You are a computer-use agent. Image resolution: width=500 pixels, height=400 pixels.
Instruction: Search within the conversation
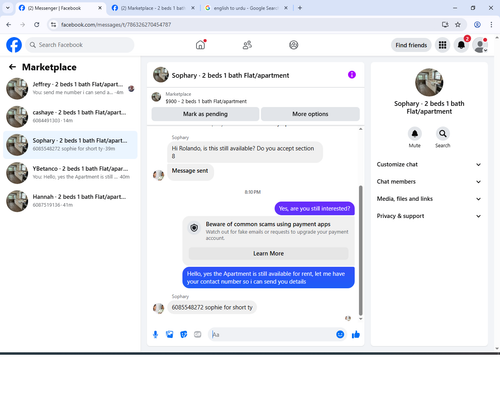[x=443, y=134]
